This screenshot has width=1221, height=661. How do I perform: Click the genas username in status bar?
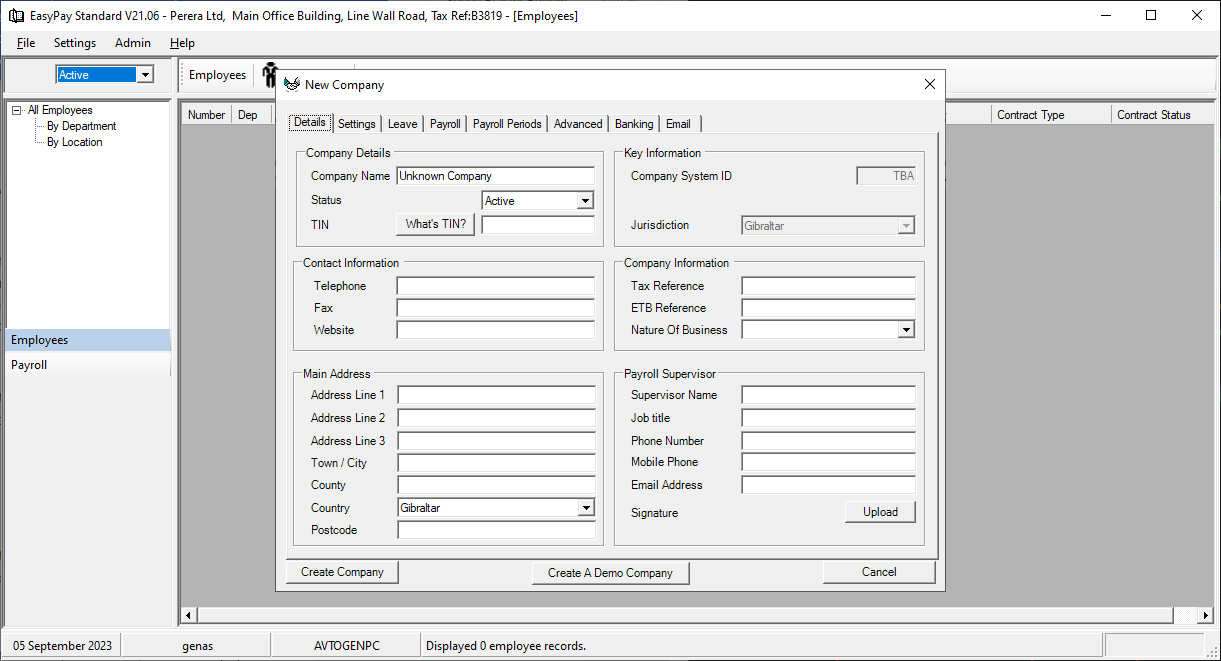click(x=197, y=646)
